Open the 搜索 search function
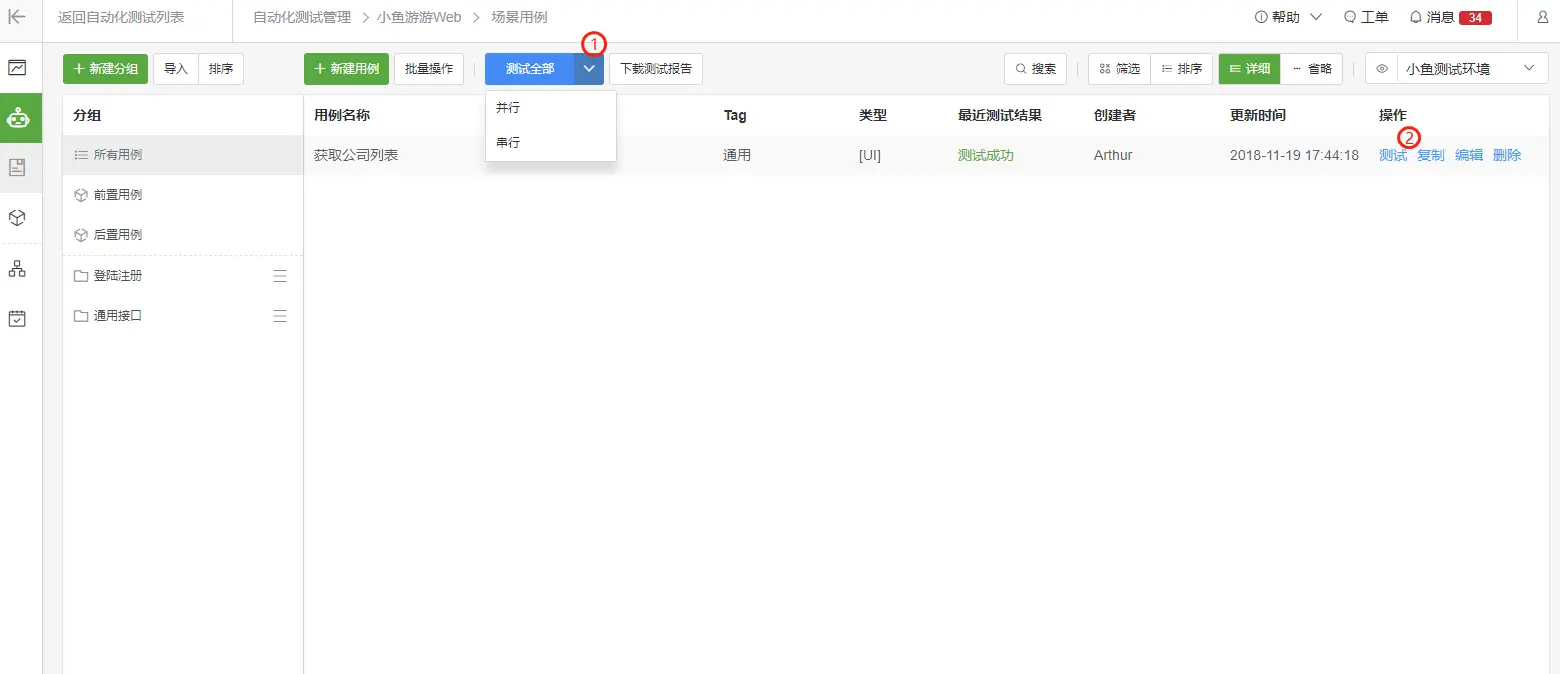 tap(1035, 68)
